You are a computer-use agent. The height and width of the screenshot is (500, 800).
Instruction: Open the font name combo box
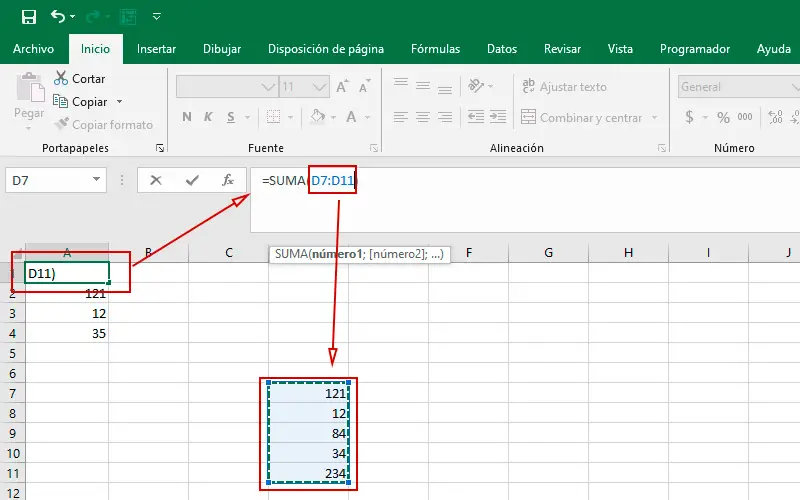click(228, 87)
